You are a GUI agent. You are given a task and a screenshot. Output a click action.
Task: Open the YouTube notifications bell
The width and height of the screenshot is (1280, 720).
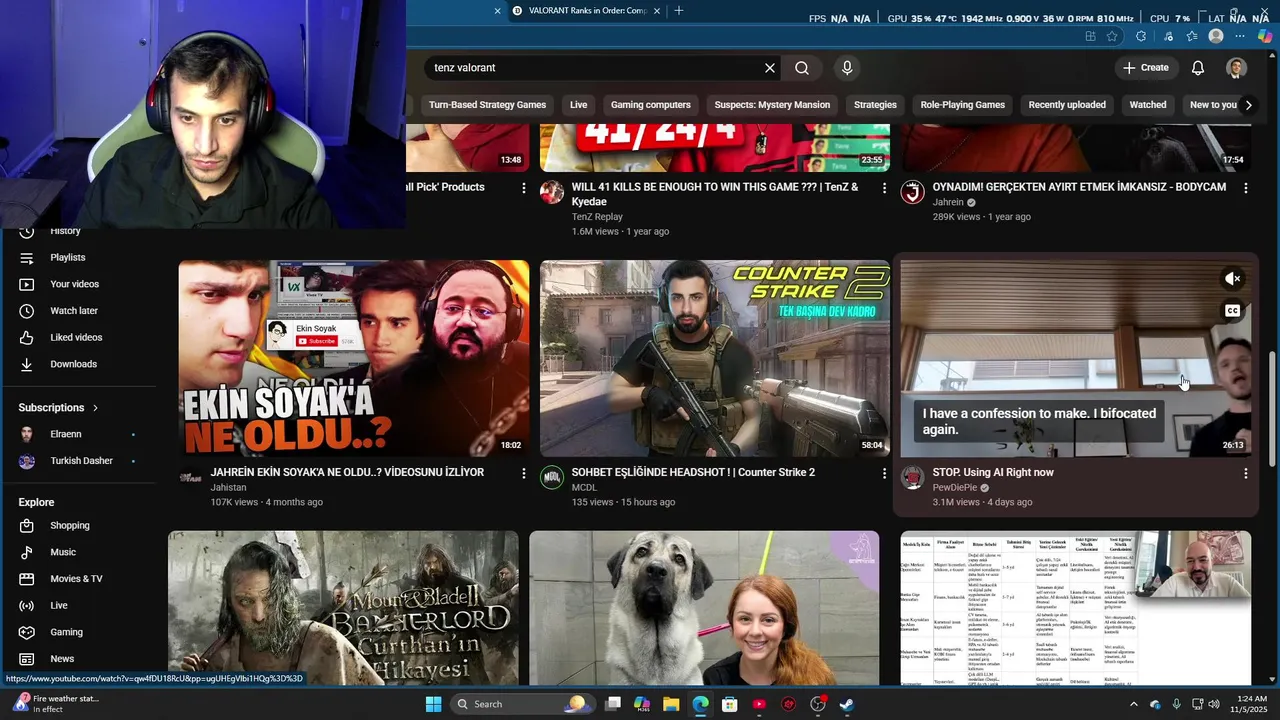coord(1198,68)
